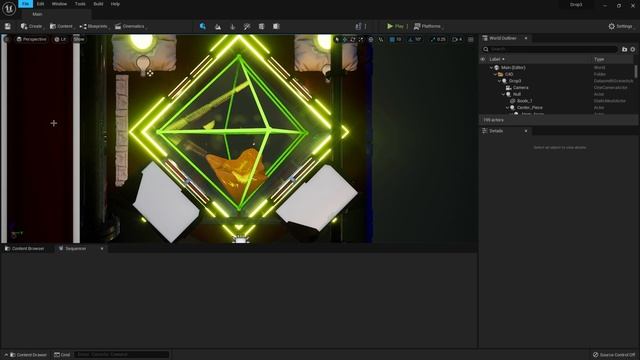The image size is (640, 360).
Task: Activate Select mode icon in toolbar
Action: 203,27
